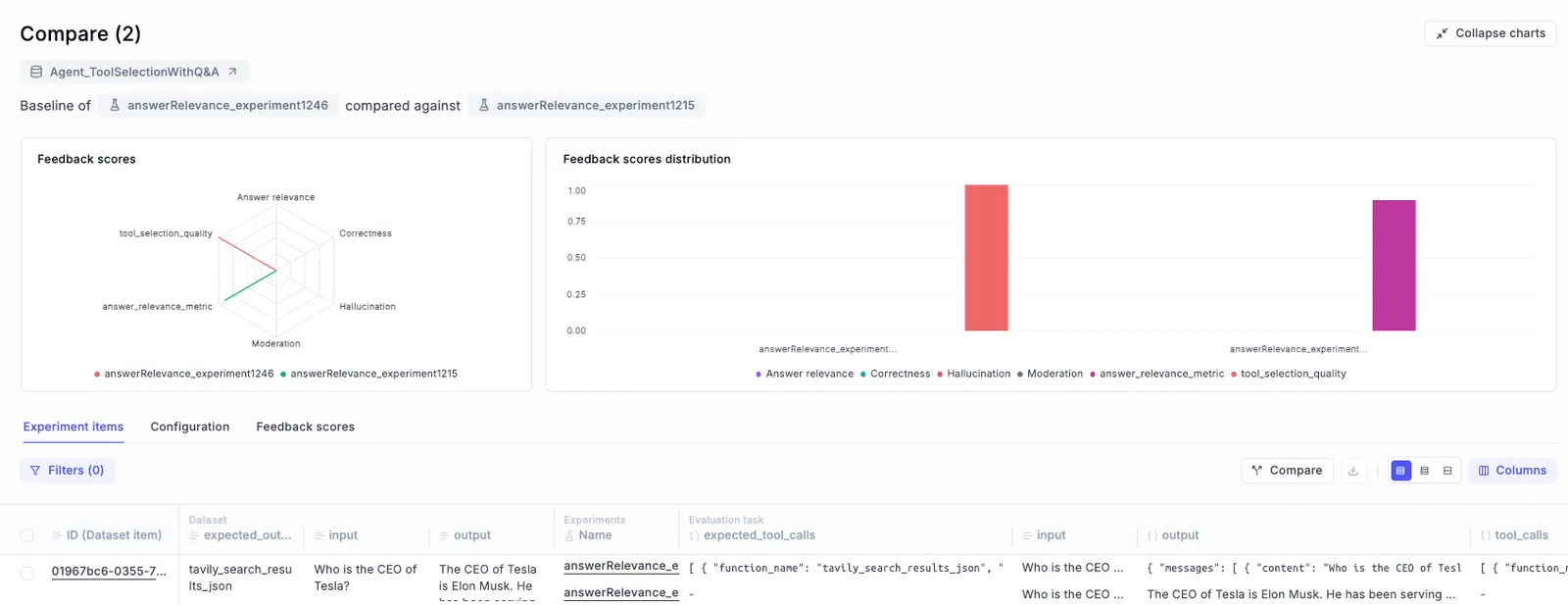1568x605 pixels.
Task: Toggle answer_relevance_metric legend item in distribution chart
Action: point(1157,374)
